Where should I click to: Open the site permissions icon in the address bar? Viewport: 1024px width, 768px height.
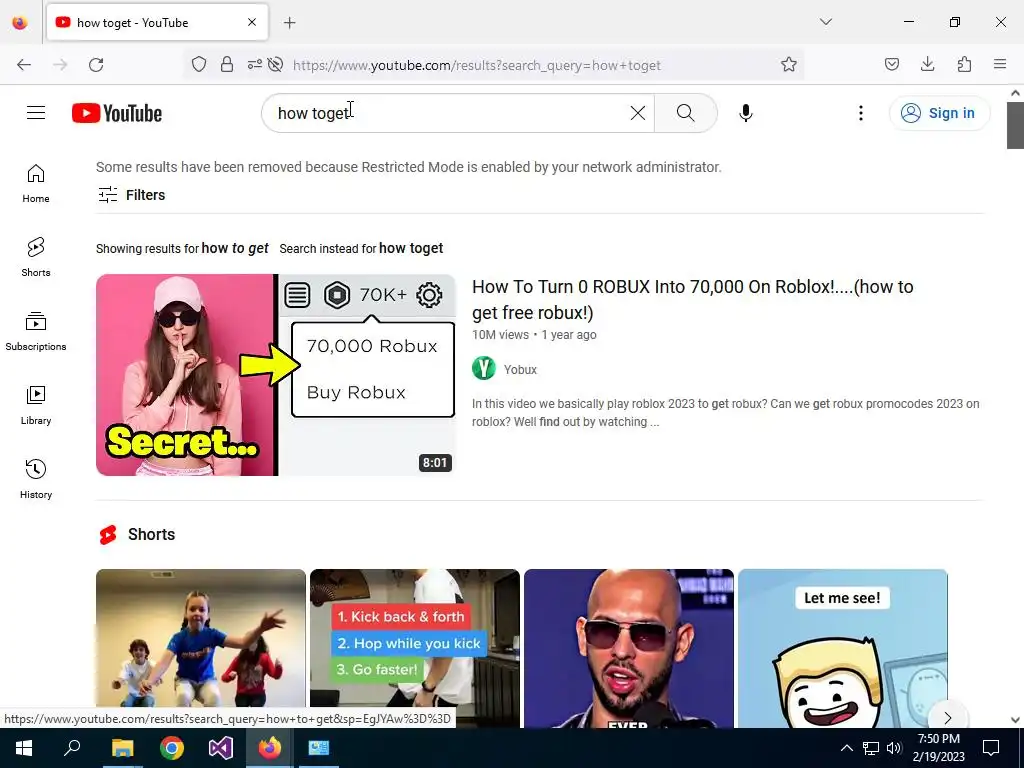(254, 64)
